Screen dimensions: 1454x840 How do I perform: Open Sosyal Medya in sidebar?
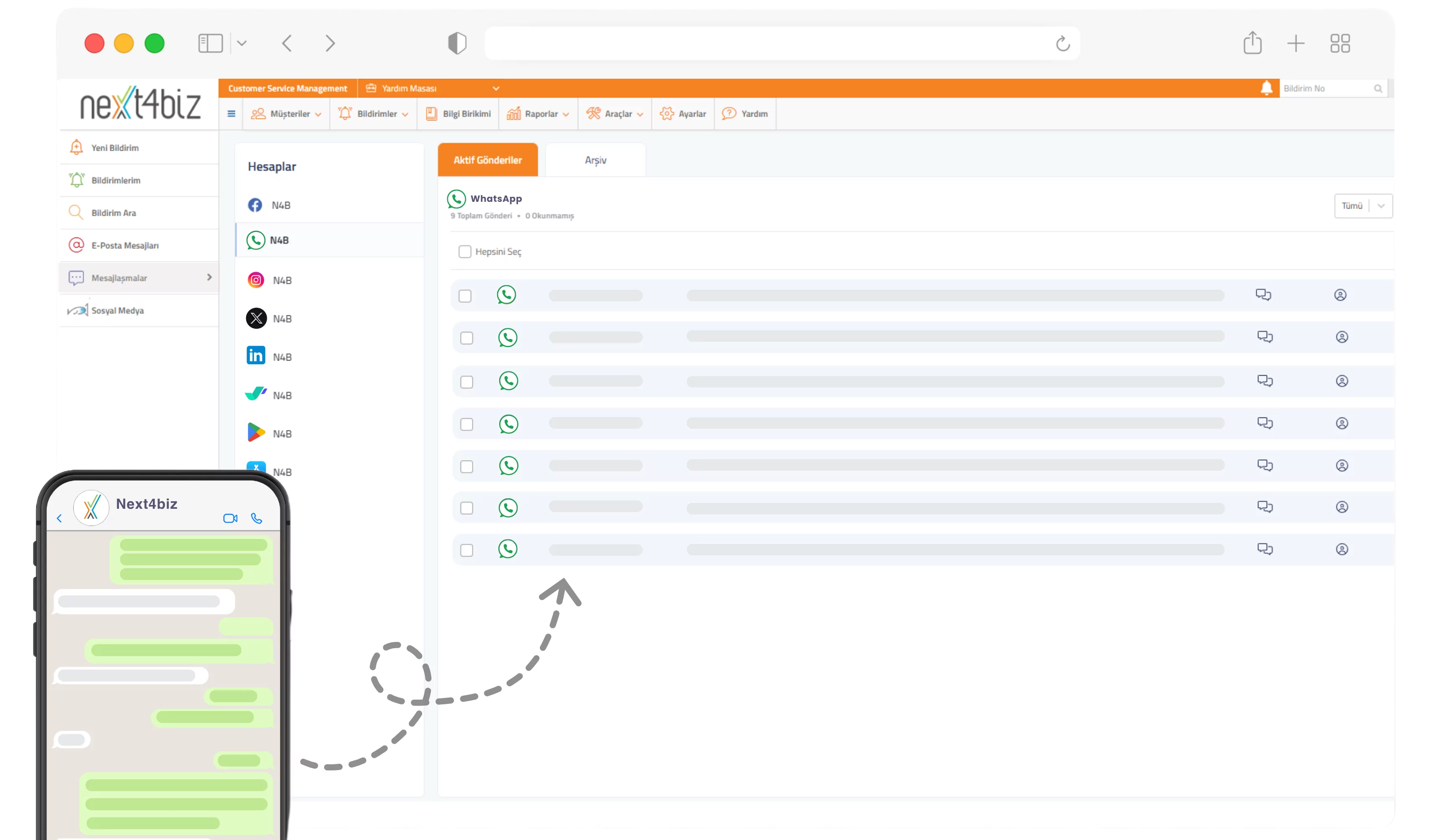tap(139, 310)
